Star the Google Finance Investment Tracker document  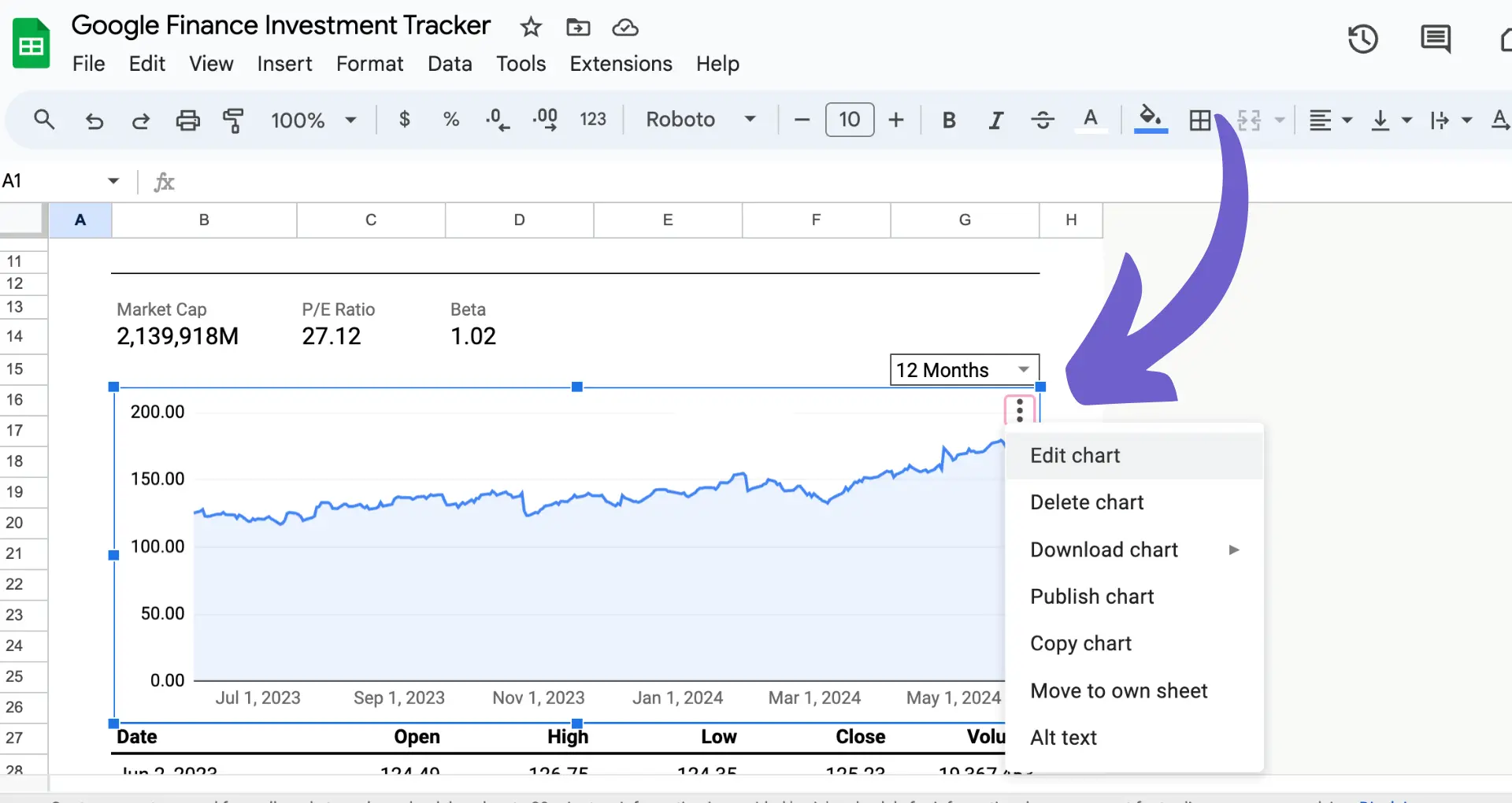pyautogui.click(x=531, y=28)
